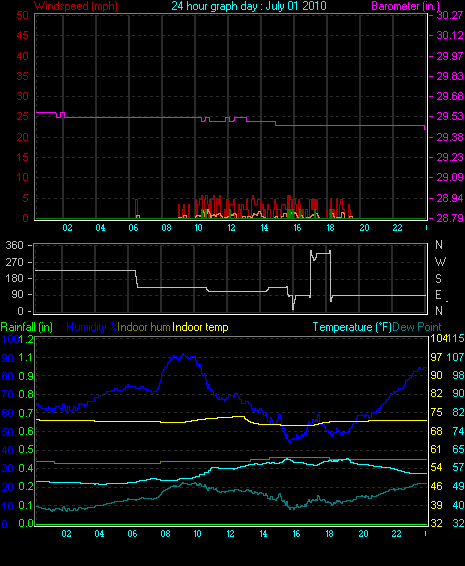This screenshot has width=465, height=566.
Task: Click the 'Windspeed (mph)' axis title
Action: [x=75, y=6]
